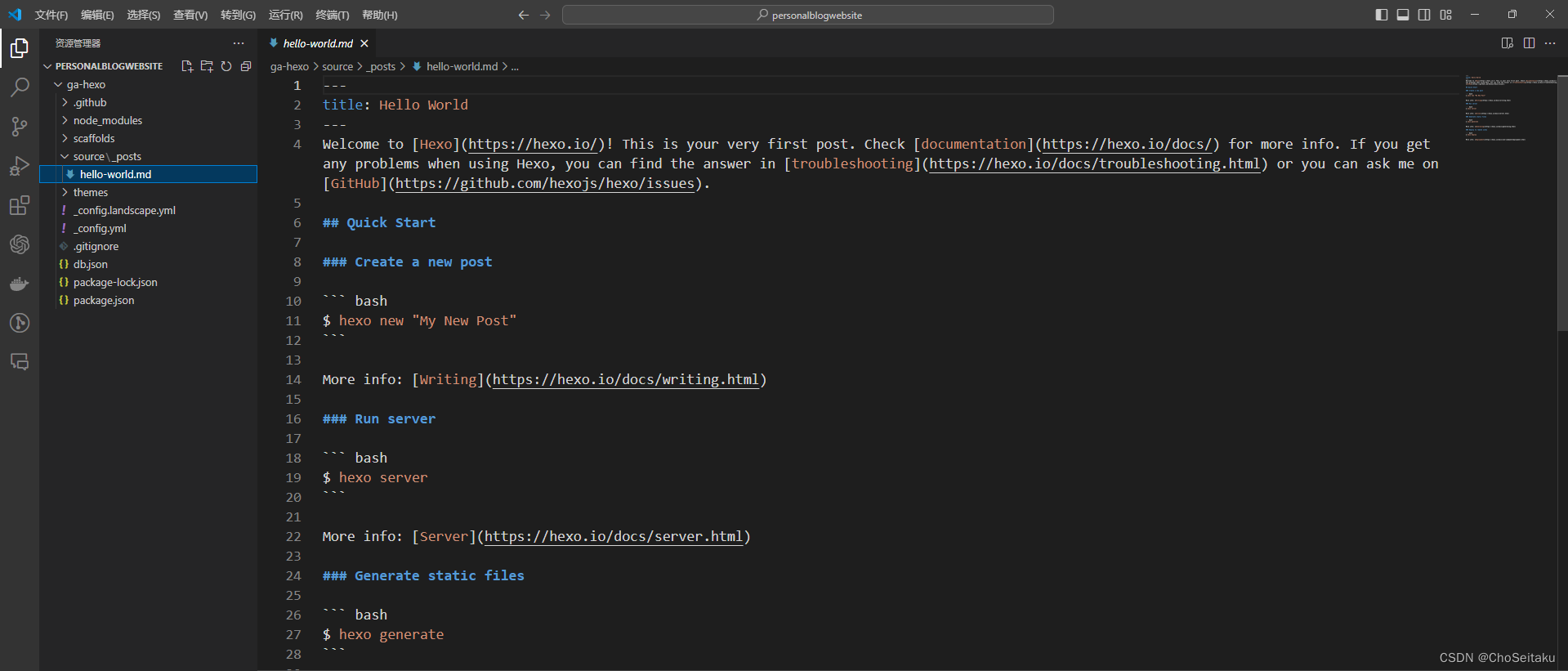
Task: Go back using the navigation arrow
Action: pos(524,15)
